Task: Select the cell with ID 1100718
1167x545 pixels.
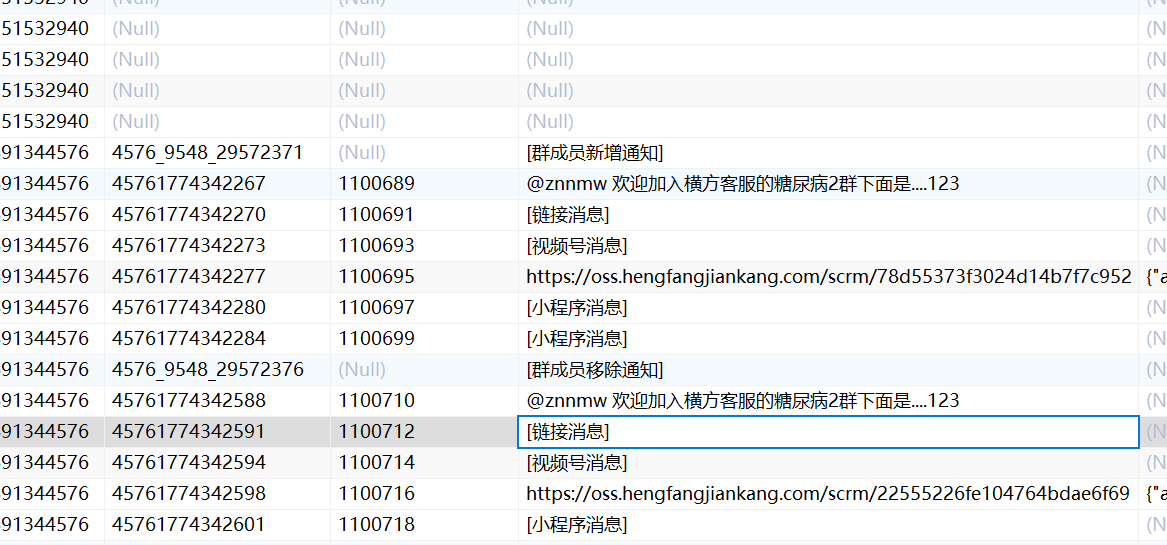Action: [x=376, y=525]
